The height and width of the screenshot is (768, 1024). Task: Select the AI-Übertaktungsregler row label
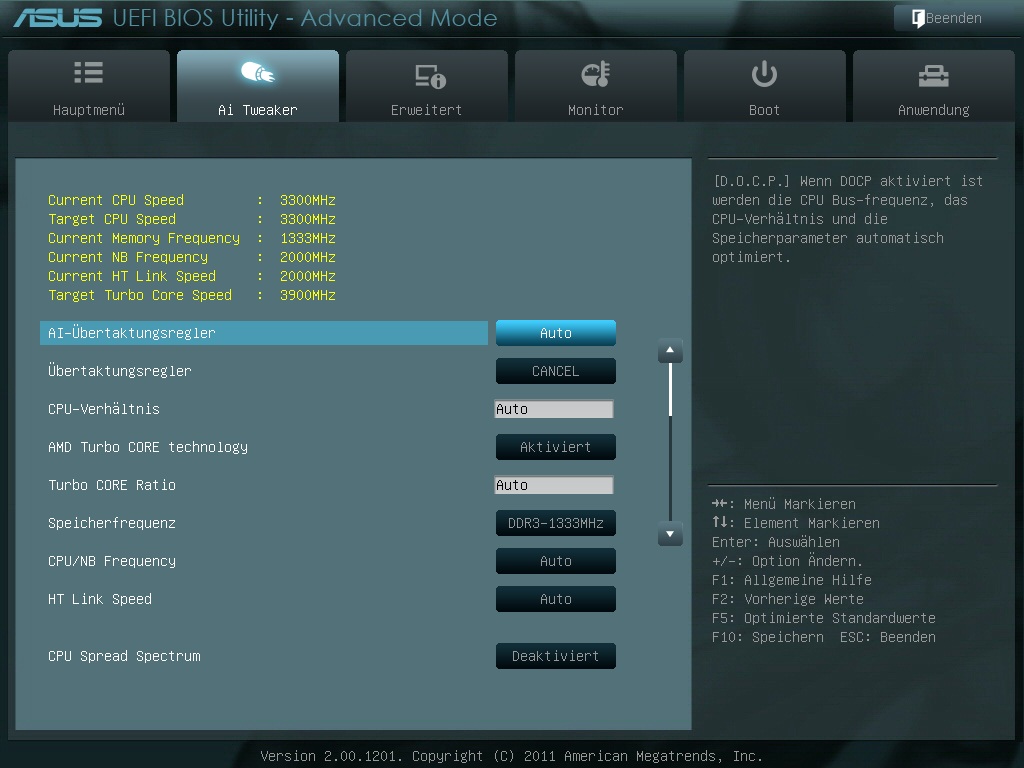pos(131,333)
